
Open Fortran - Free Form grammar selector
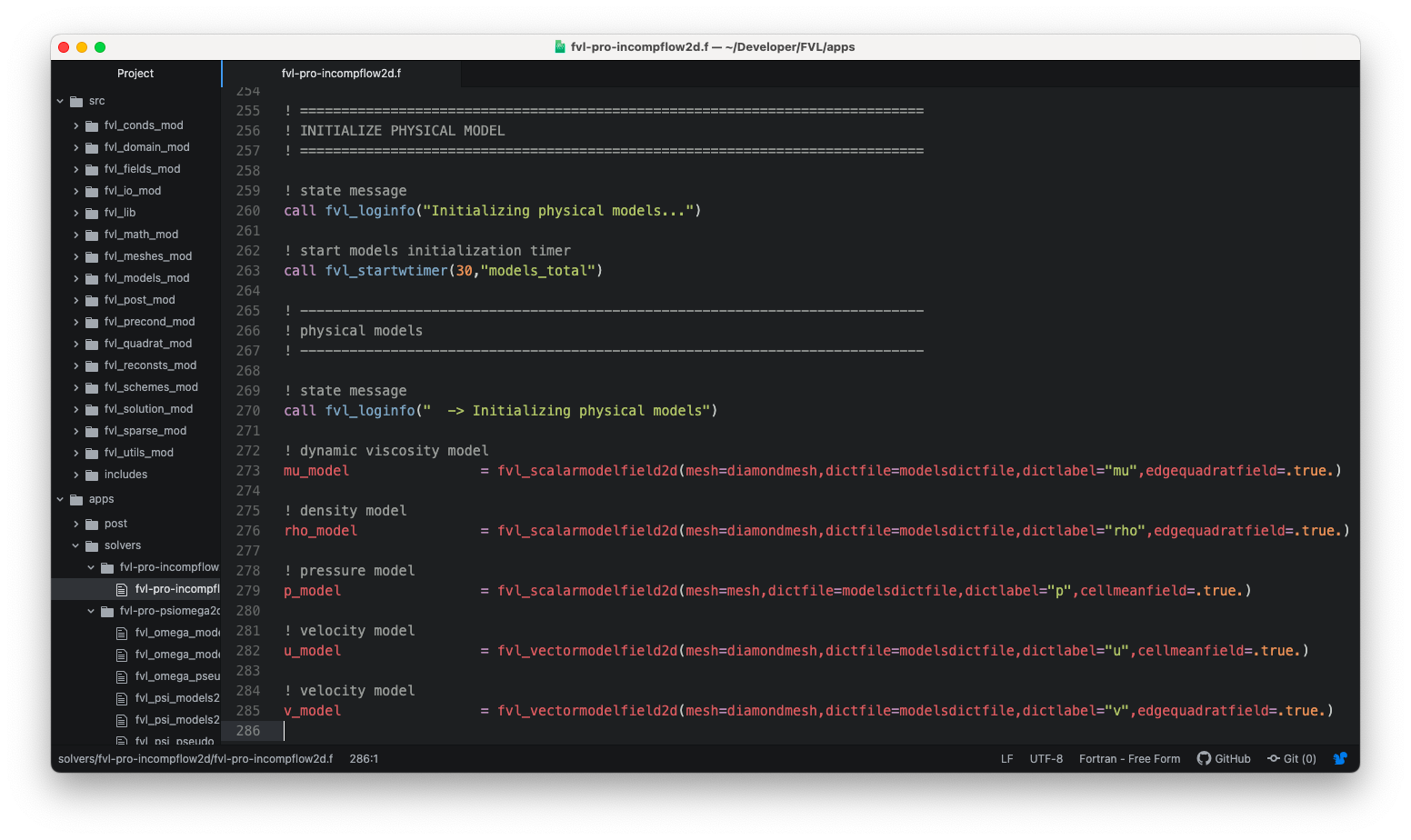[1129, 758]
